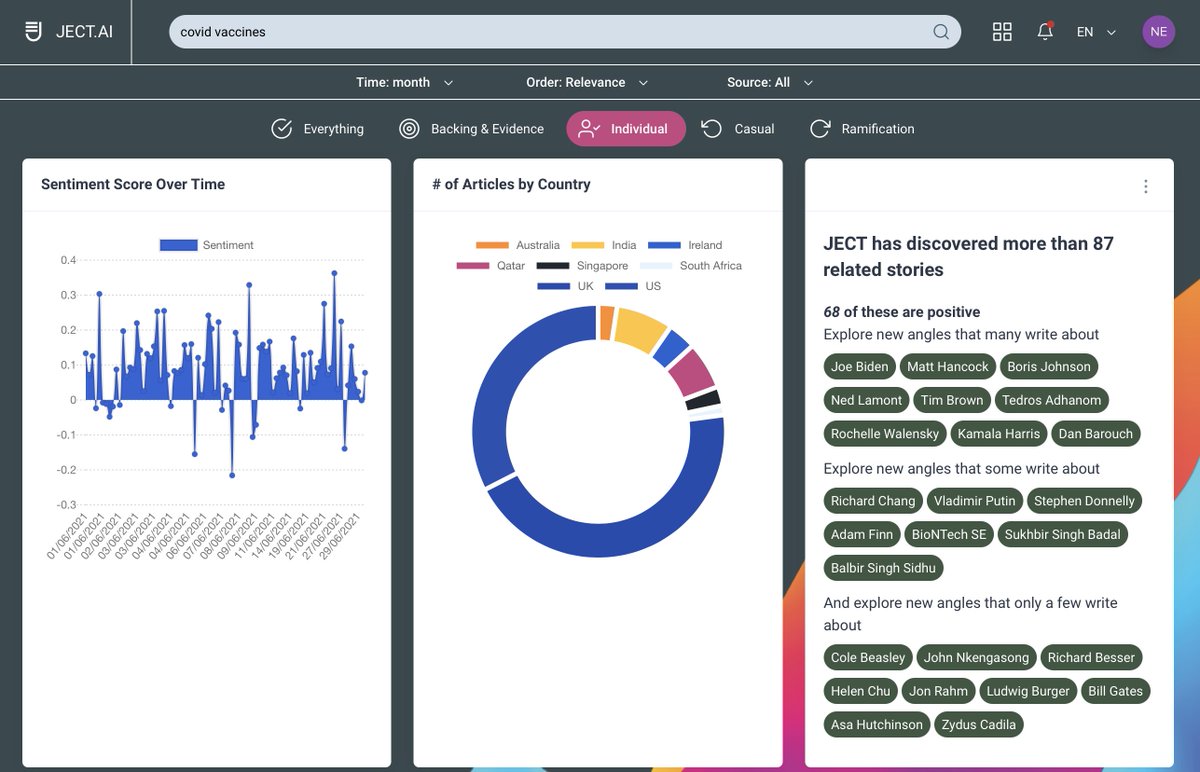Click the # of Articles by Country heading
Image resolution: width=1200 pixels, height=772 pixels.
click(x=511, y=184)
